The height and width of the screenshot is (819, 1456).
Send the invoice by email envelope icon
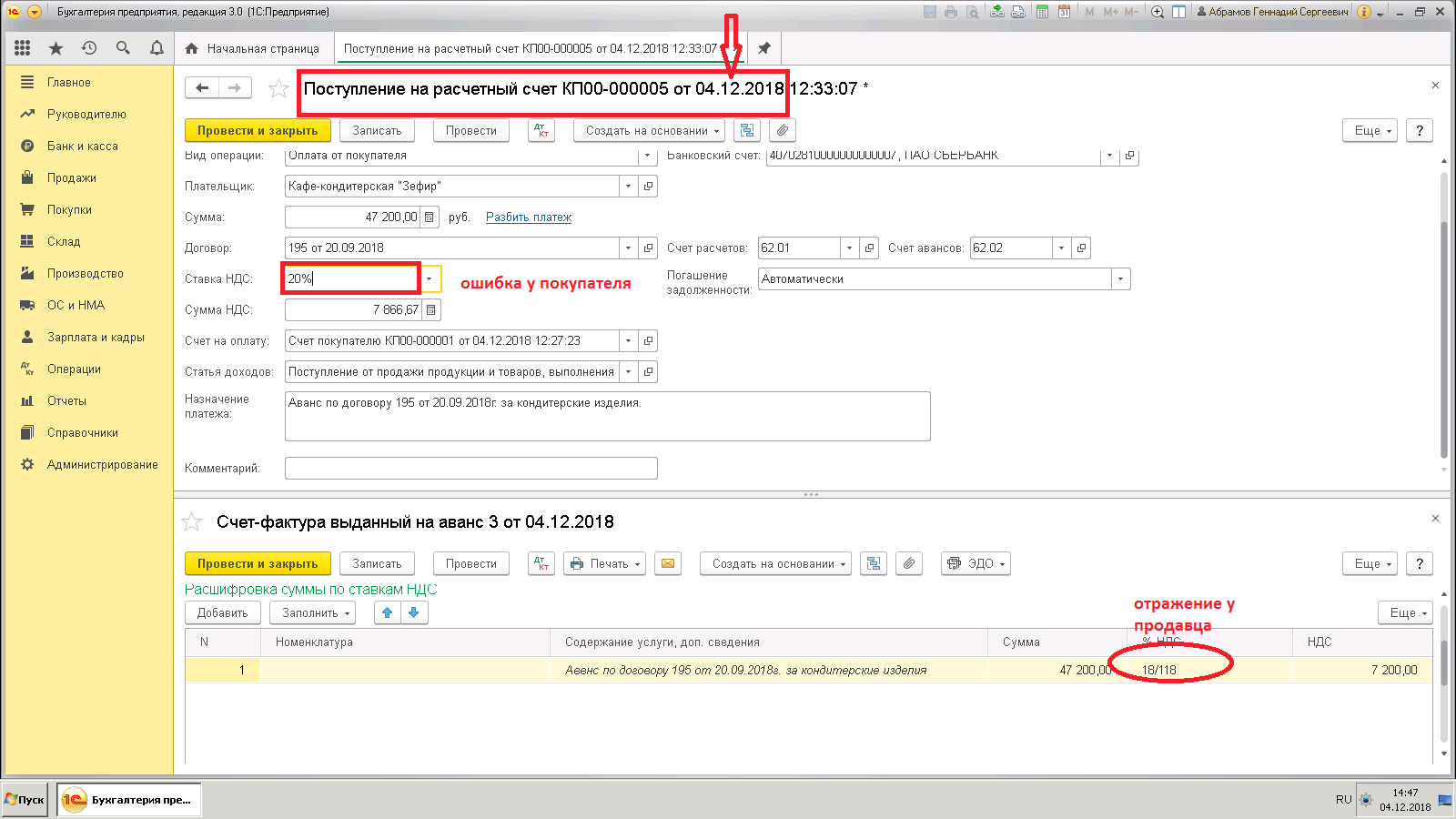[668, 563]
